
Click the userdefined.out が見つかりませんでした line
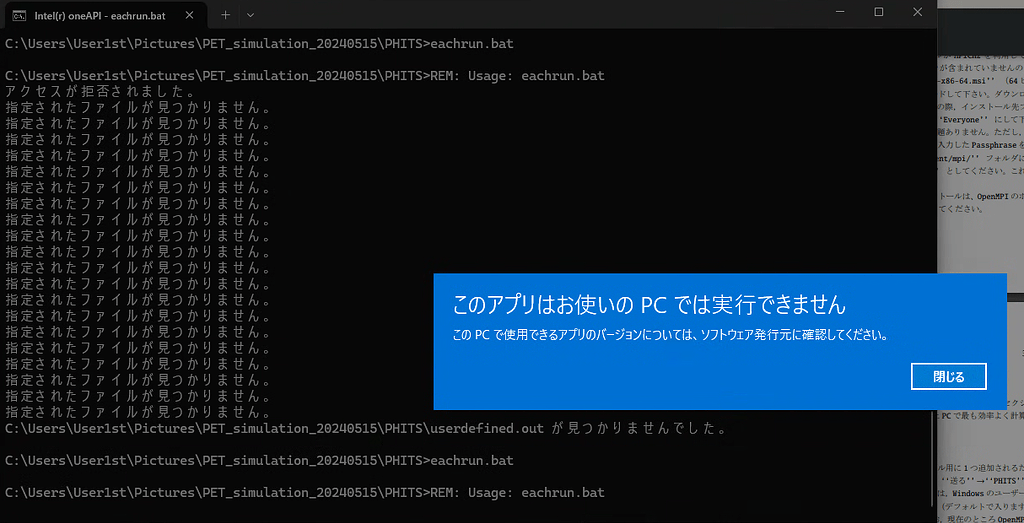tap(365, 429)
